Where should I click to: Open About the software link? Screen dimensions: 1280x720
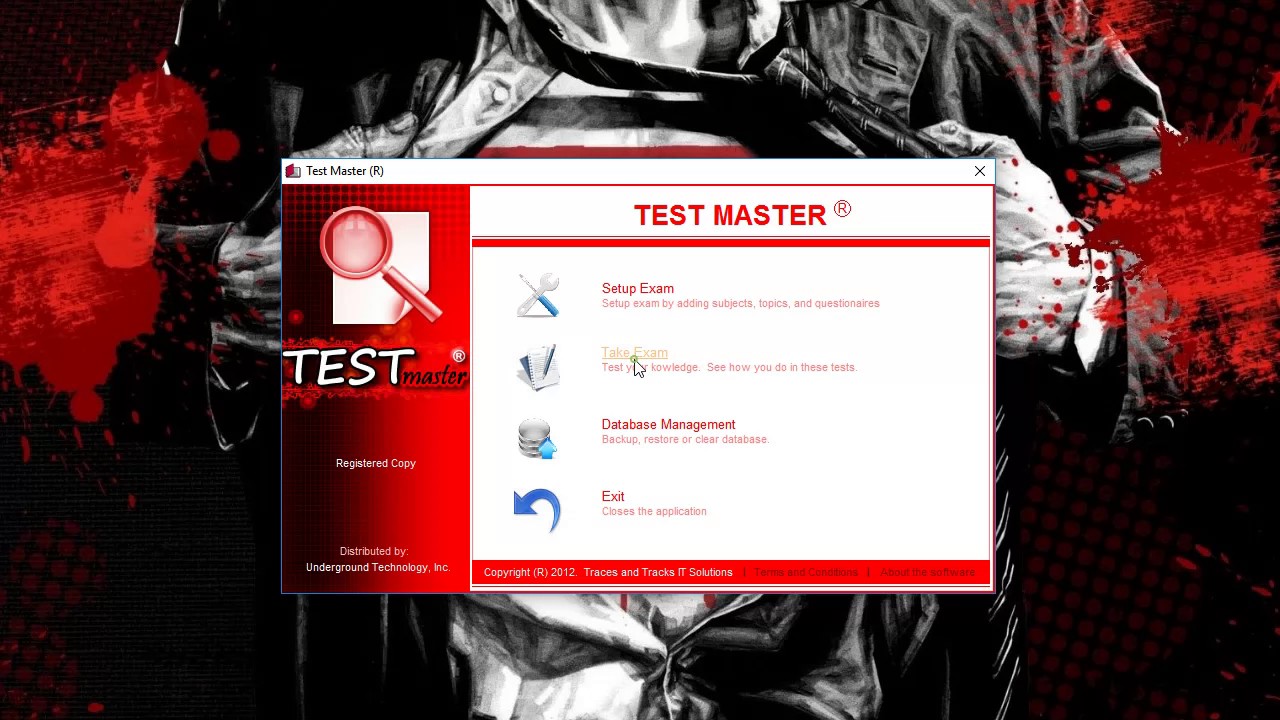(x=927, y=572)
